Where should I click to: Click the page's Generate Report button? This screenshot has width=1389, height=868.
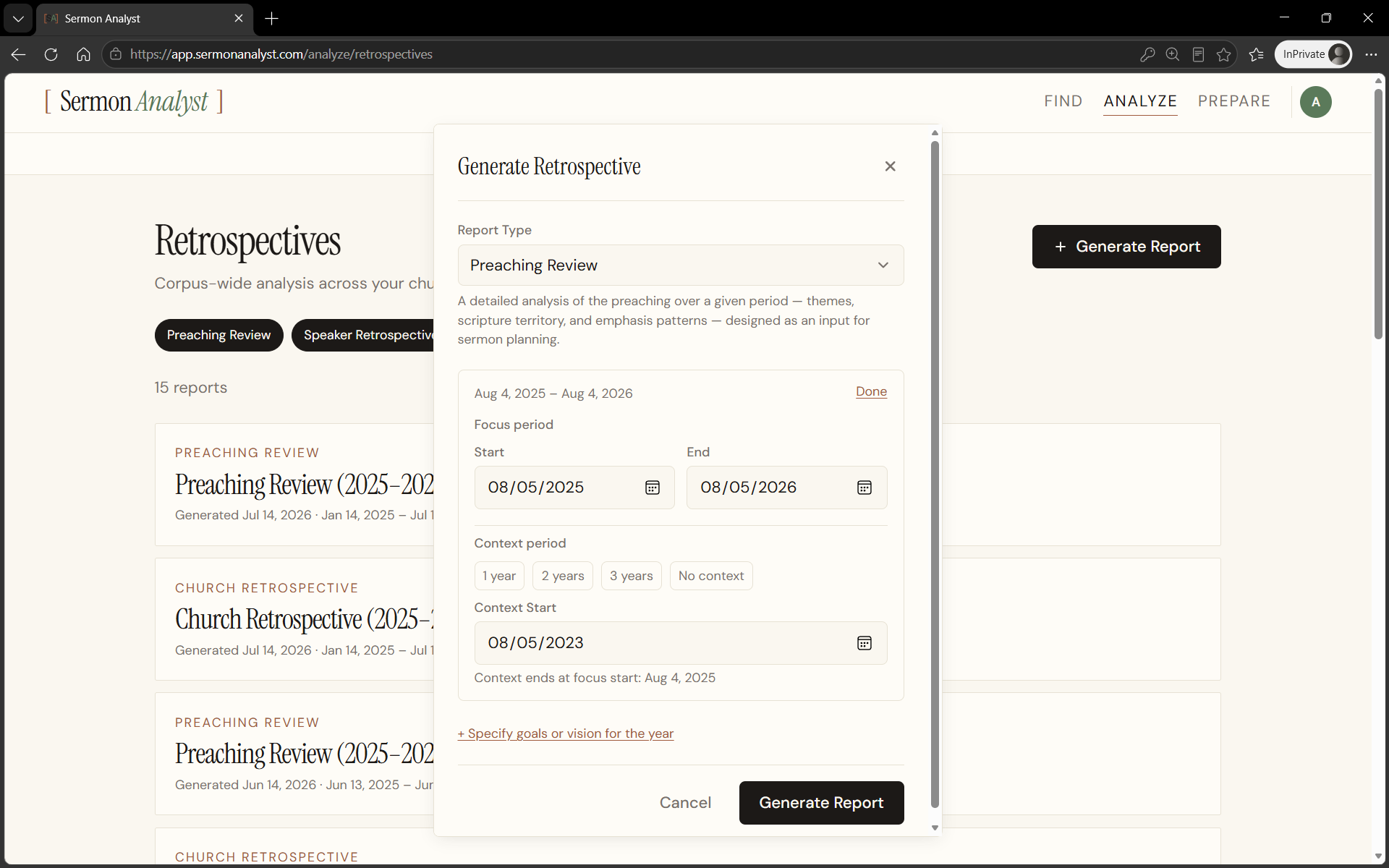click(x=1126, y=247)
